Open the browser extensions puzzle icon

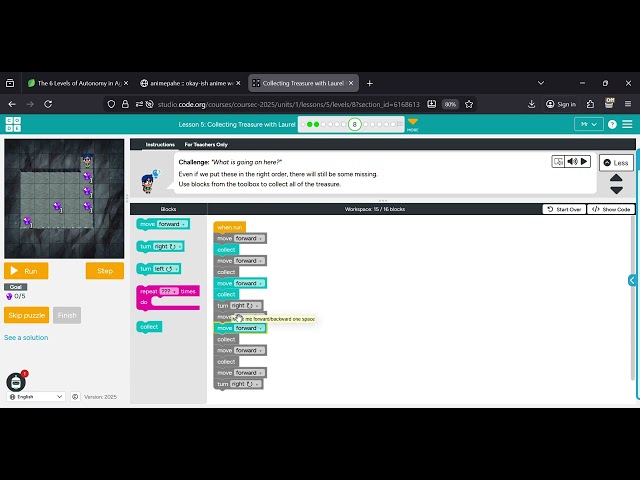click(x=590, y=104)
